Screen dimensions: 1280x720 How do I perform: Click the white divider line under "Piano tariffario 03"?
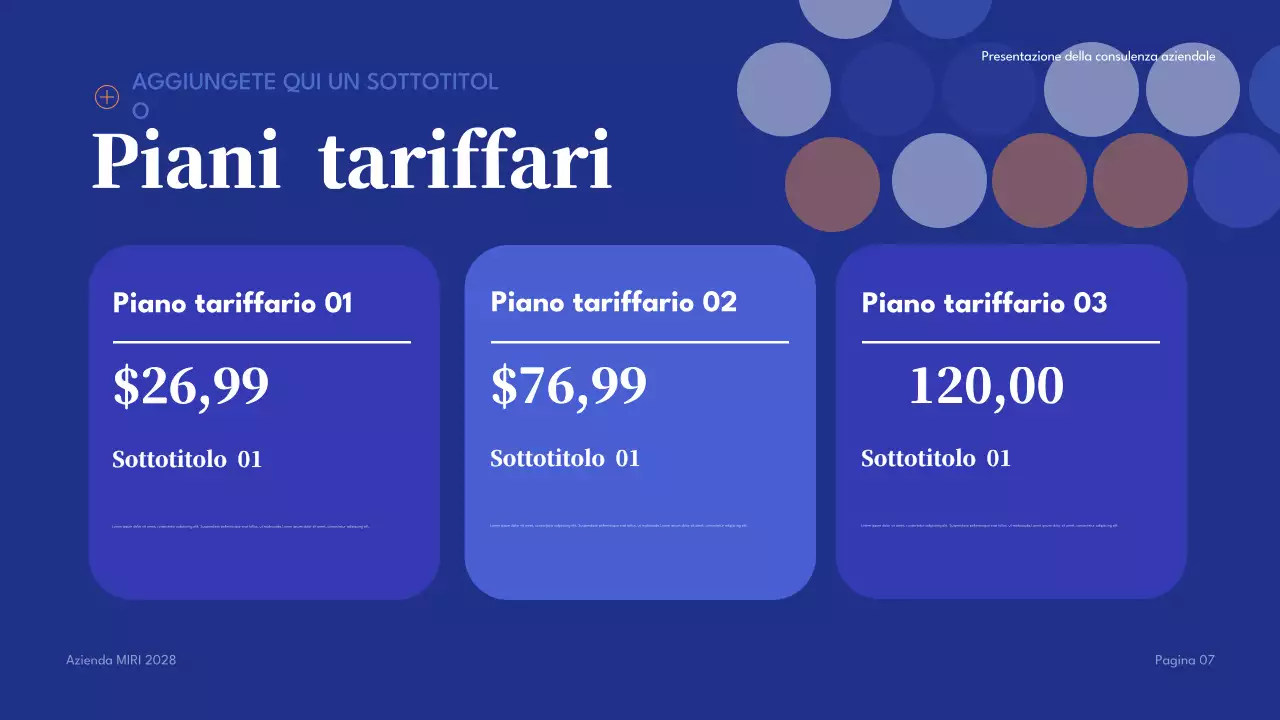click(1011, 342)
